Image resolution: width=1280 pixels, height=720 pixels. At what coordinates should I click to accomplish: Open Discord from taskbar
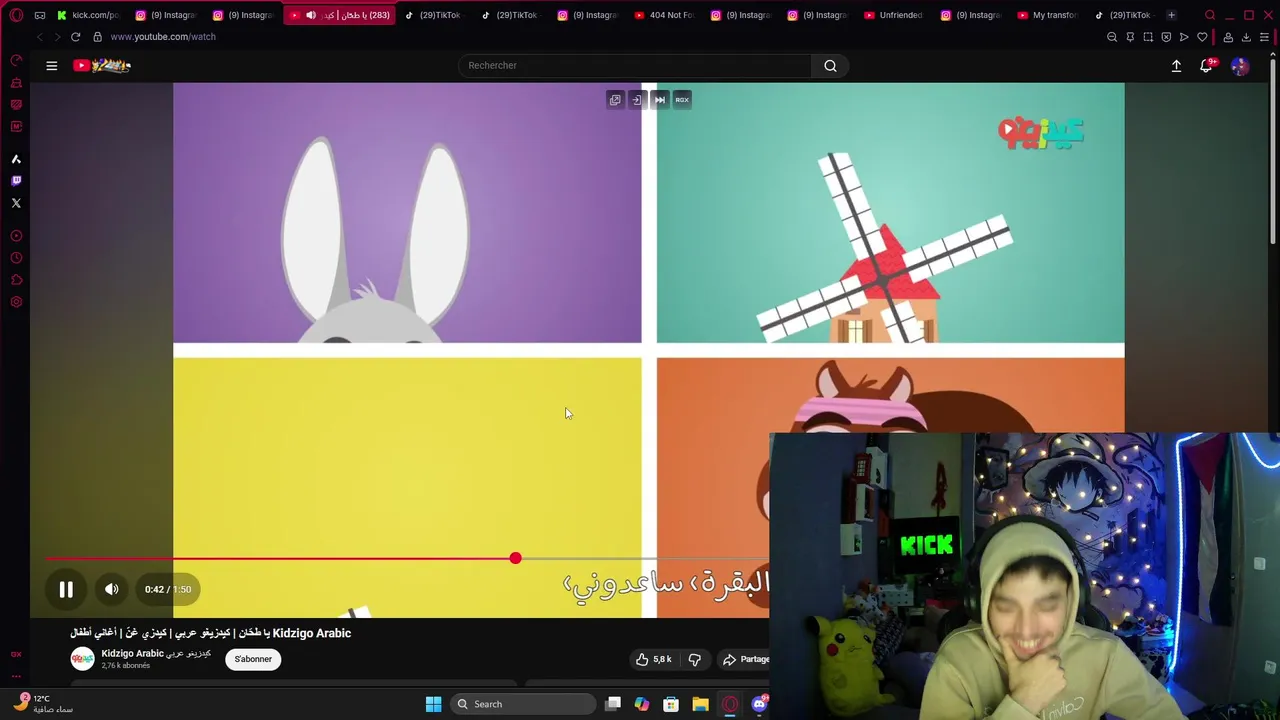[x=759, y=704]
